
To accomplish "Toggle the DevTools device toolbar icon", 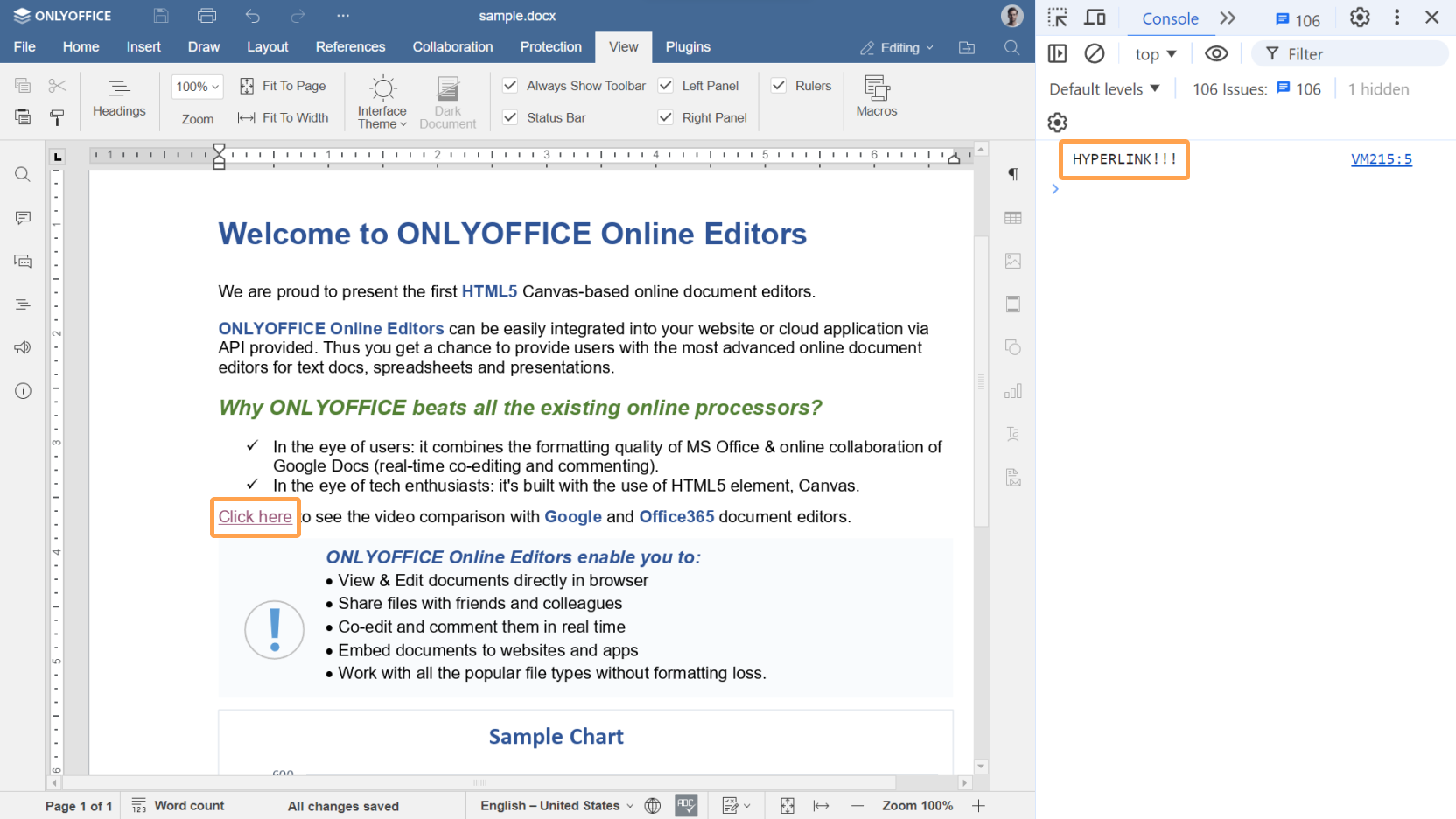I will tap(1095, 17).
